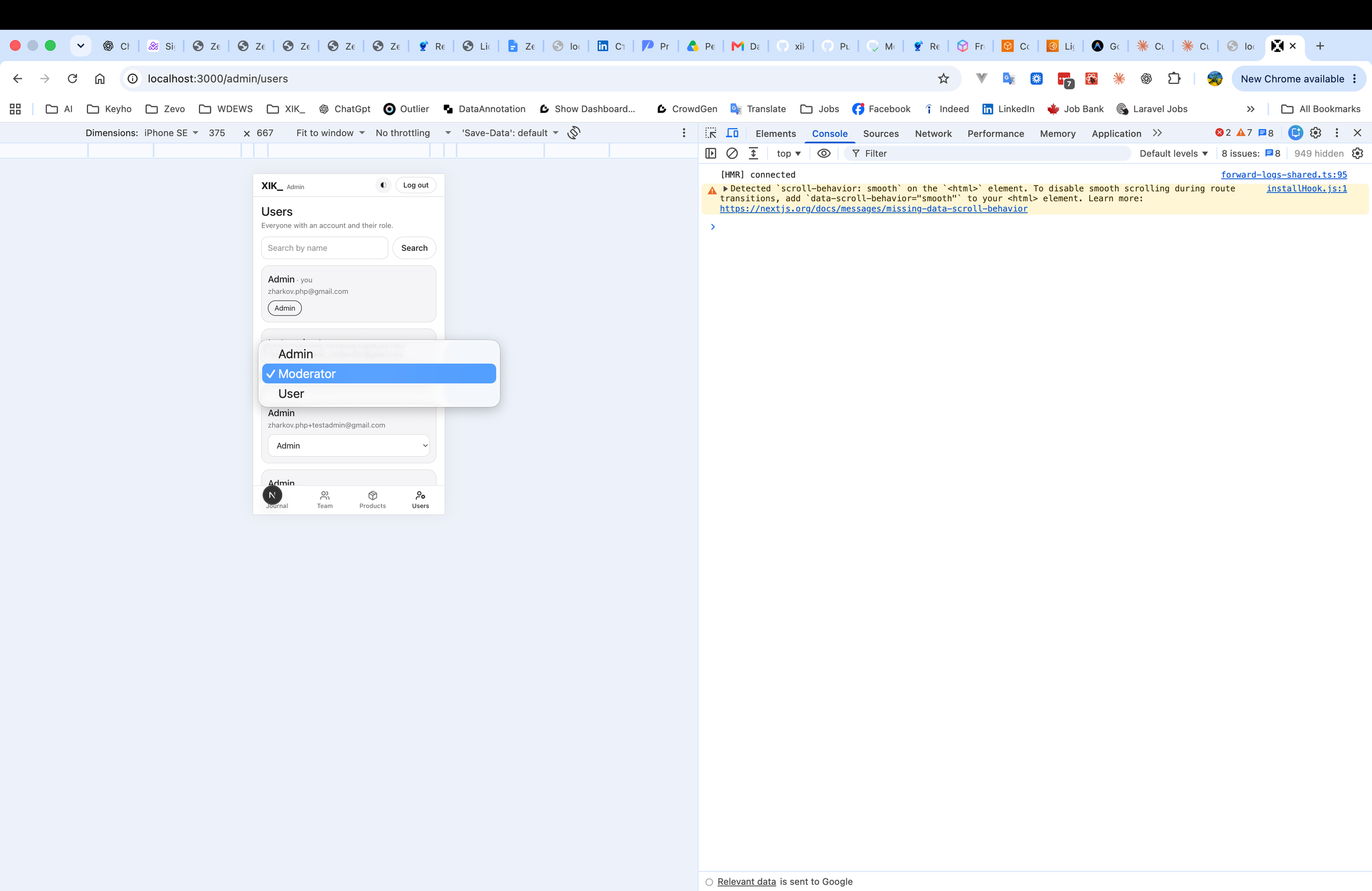Click the round N avatar badge
This screenshot has height=891, width=1372.
coord(272,495)
